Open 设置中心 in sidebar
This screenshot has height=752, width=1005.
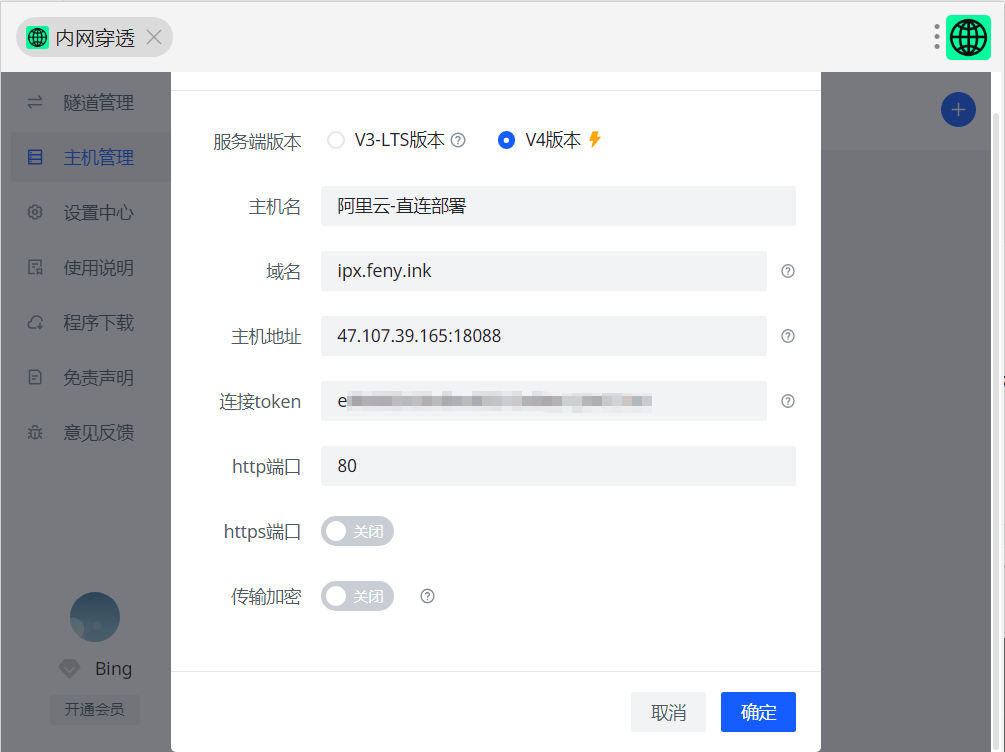tap(91, 212)
